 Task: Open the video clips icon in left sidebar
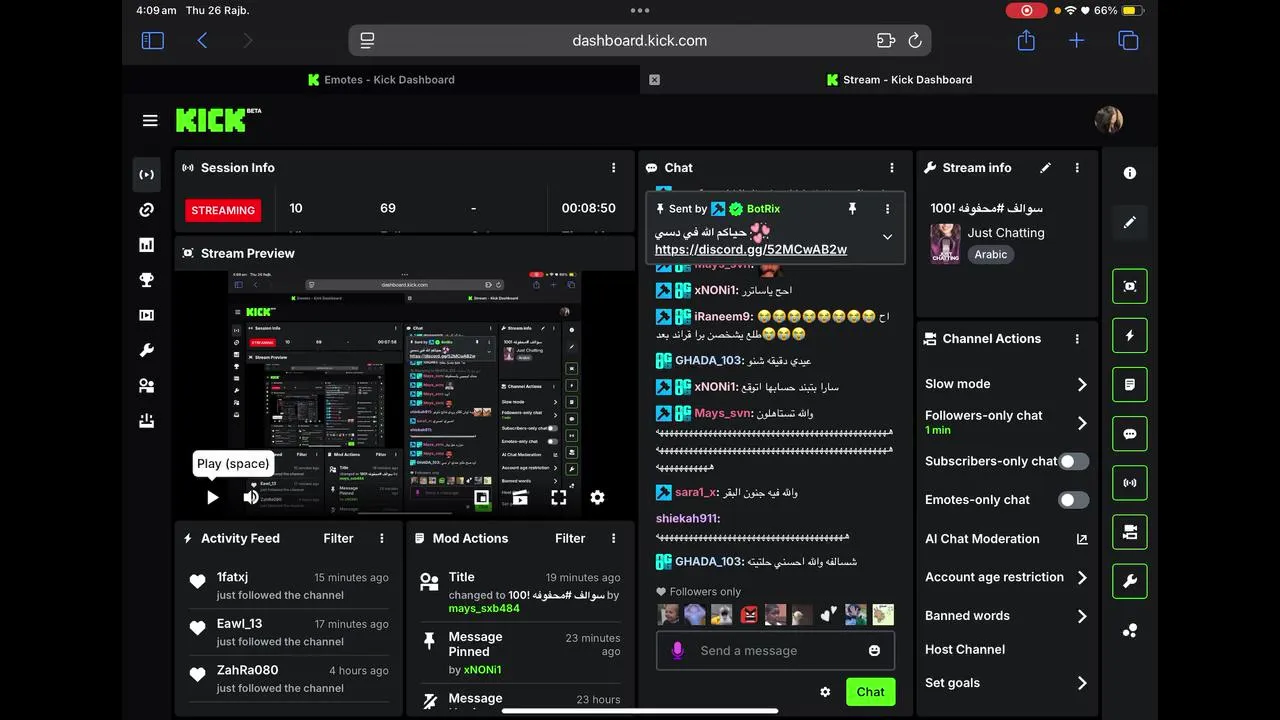tap(147, 315)
